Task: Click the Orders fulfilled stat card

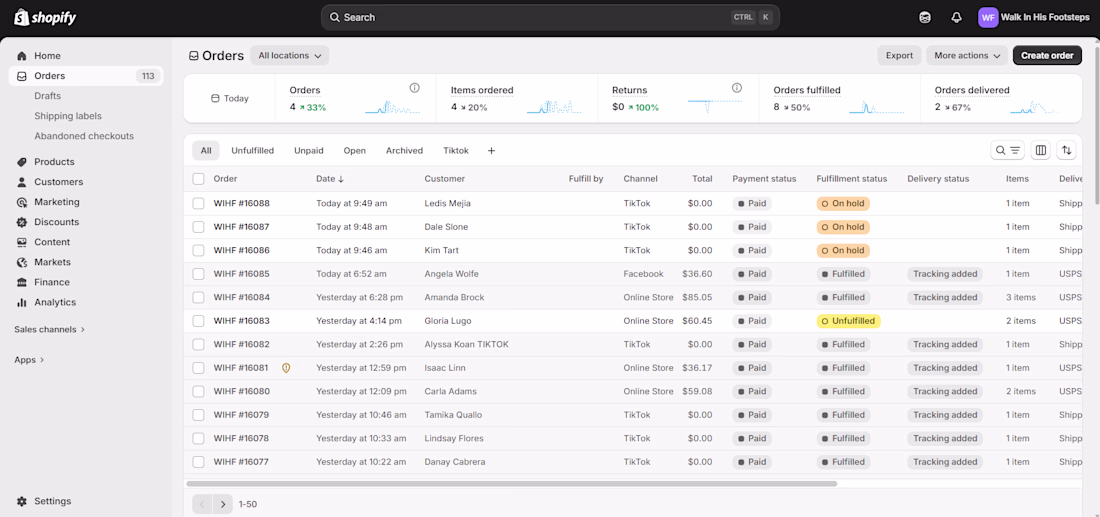Action: 839,99
